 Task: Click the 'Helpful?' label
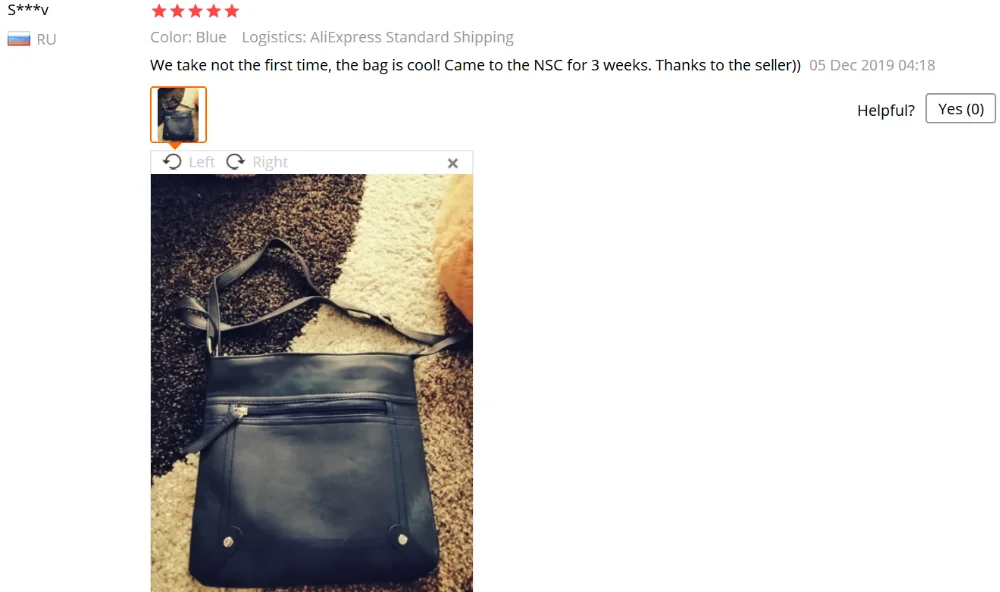pyautogui.click(x=885, y=110)
